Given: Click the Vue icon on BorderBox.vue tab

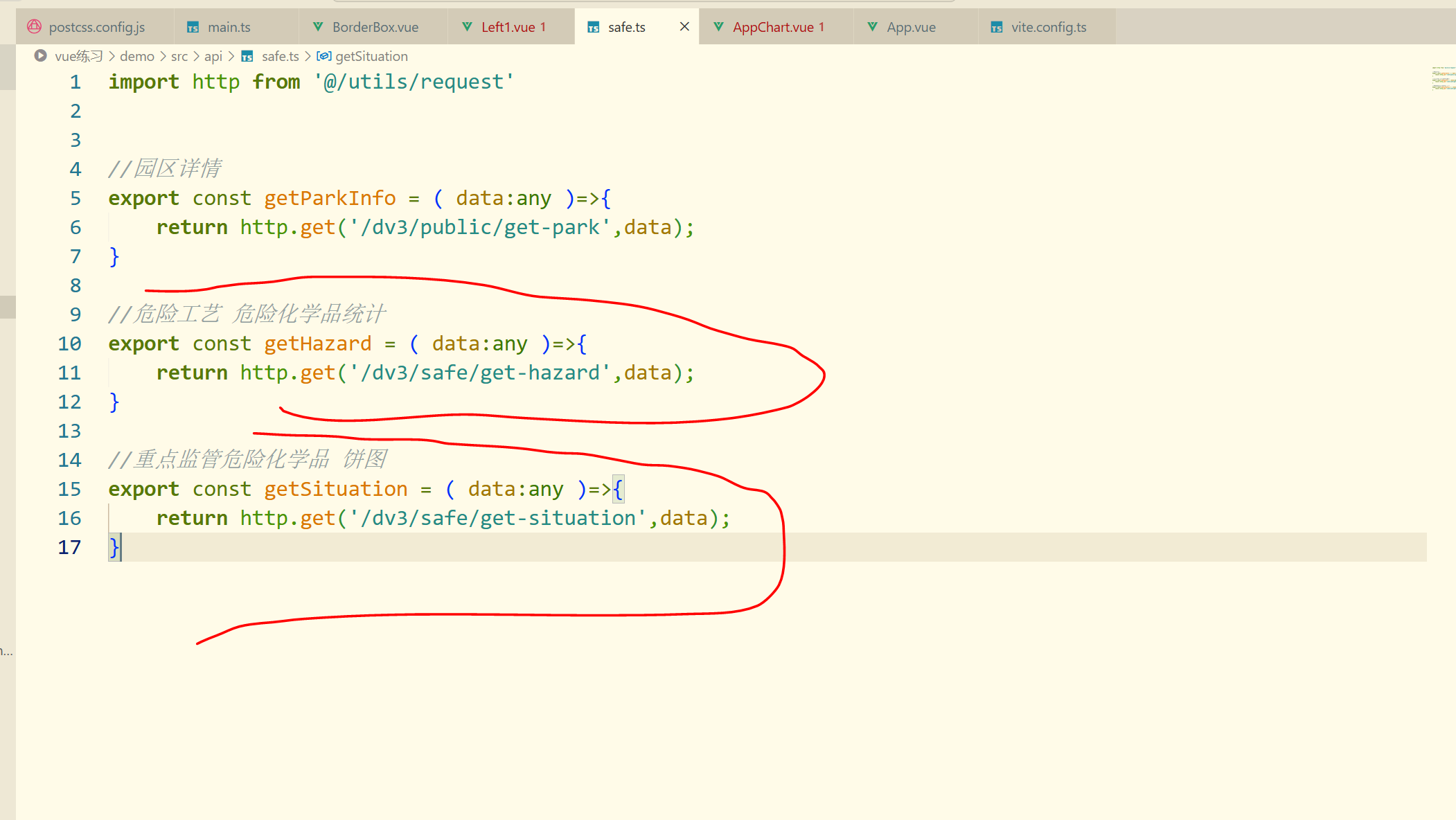Looking at the screenshot, I should 318,26.
